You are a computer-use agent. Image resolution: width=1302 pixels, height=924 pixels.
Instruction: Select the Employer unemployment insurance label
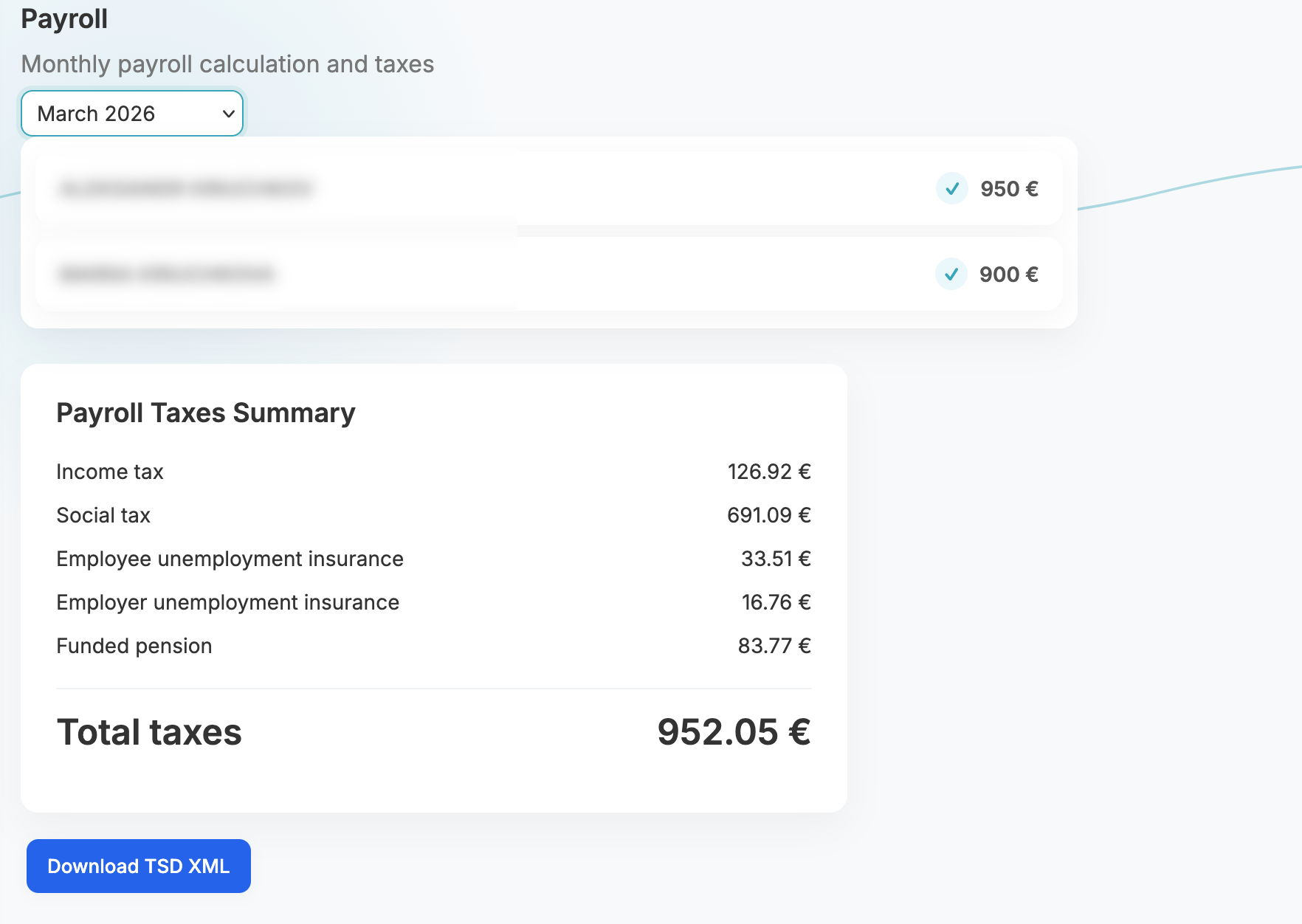(x=227, y=602)
